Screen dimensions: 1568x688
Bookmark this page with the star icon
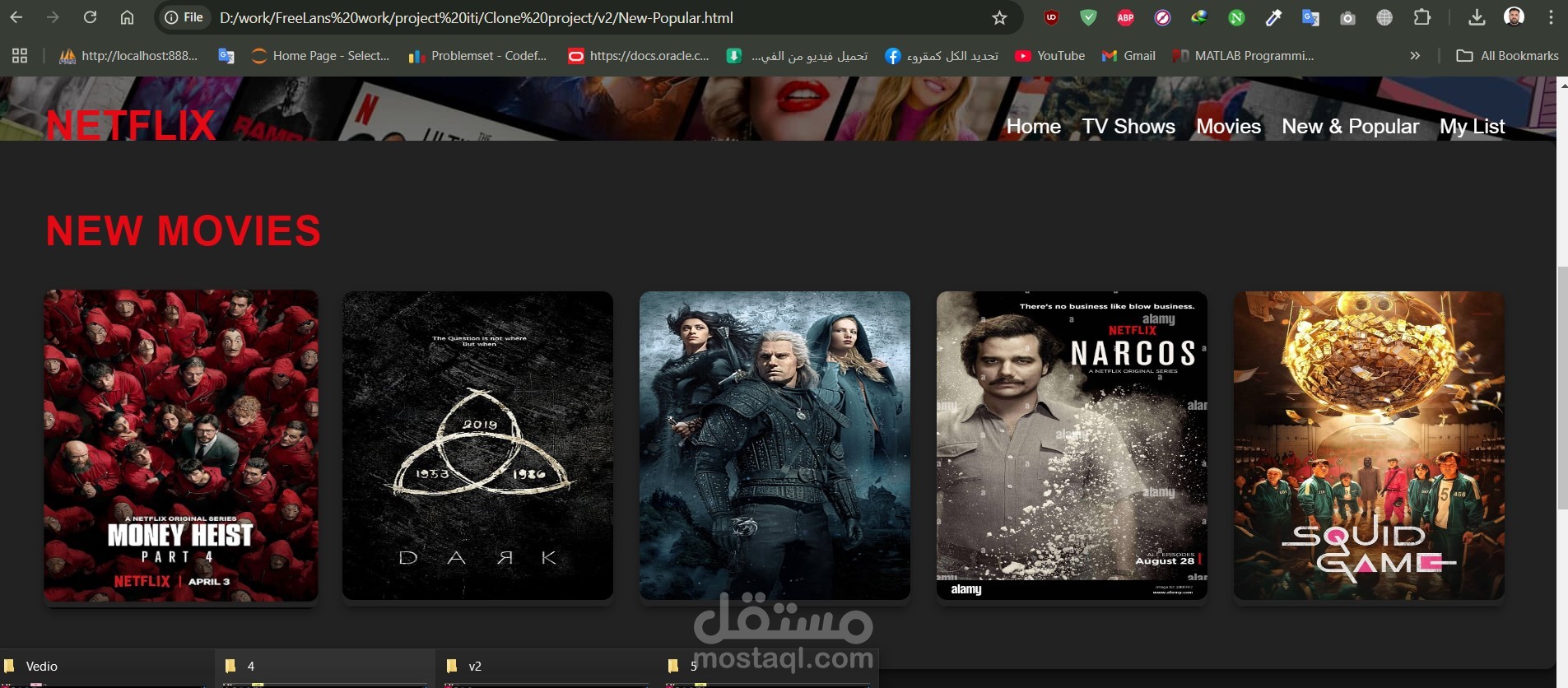(x=999, y=17)
